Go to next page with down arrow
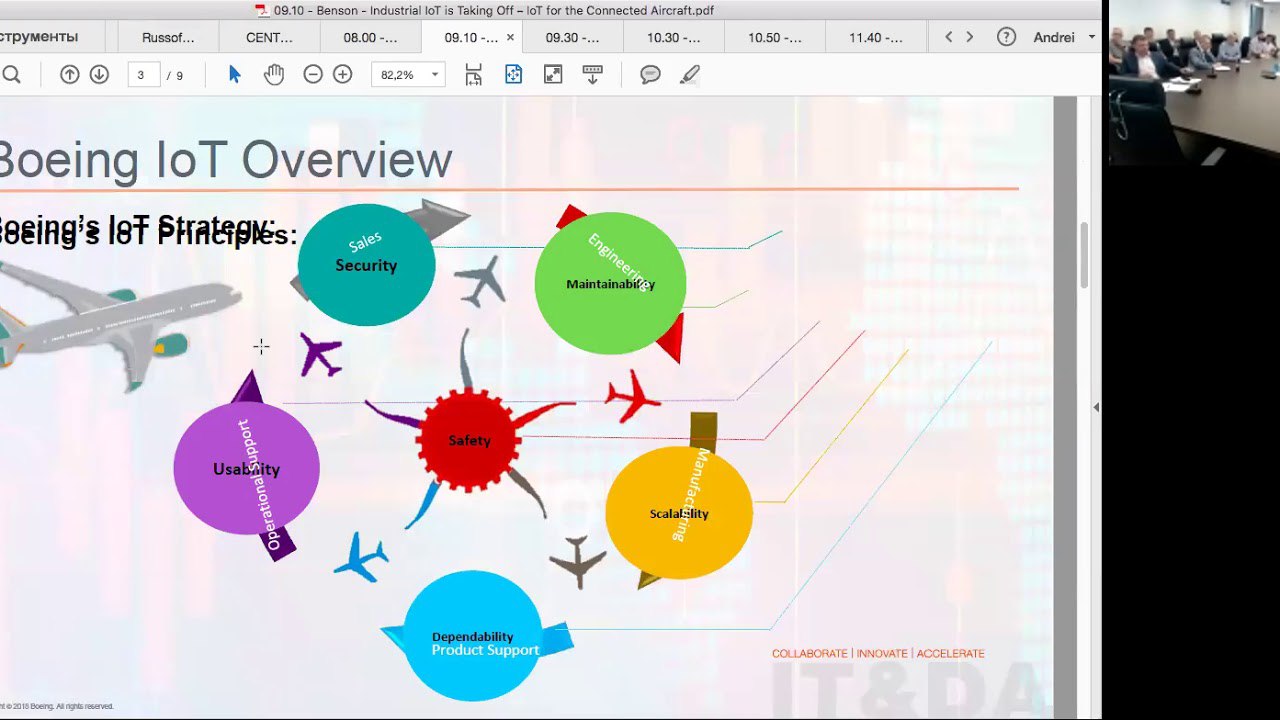The width and height of the screenshot is (1280, 720). (99, 75)
